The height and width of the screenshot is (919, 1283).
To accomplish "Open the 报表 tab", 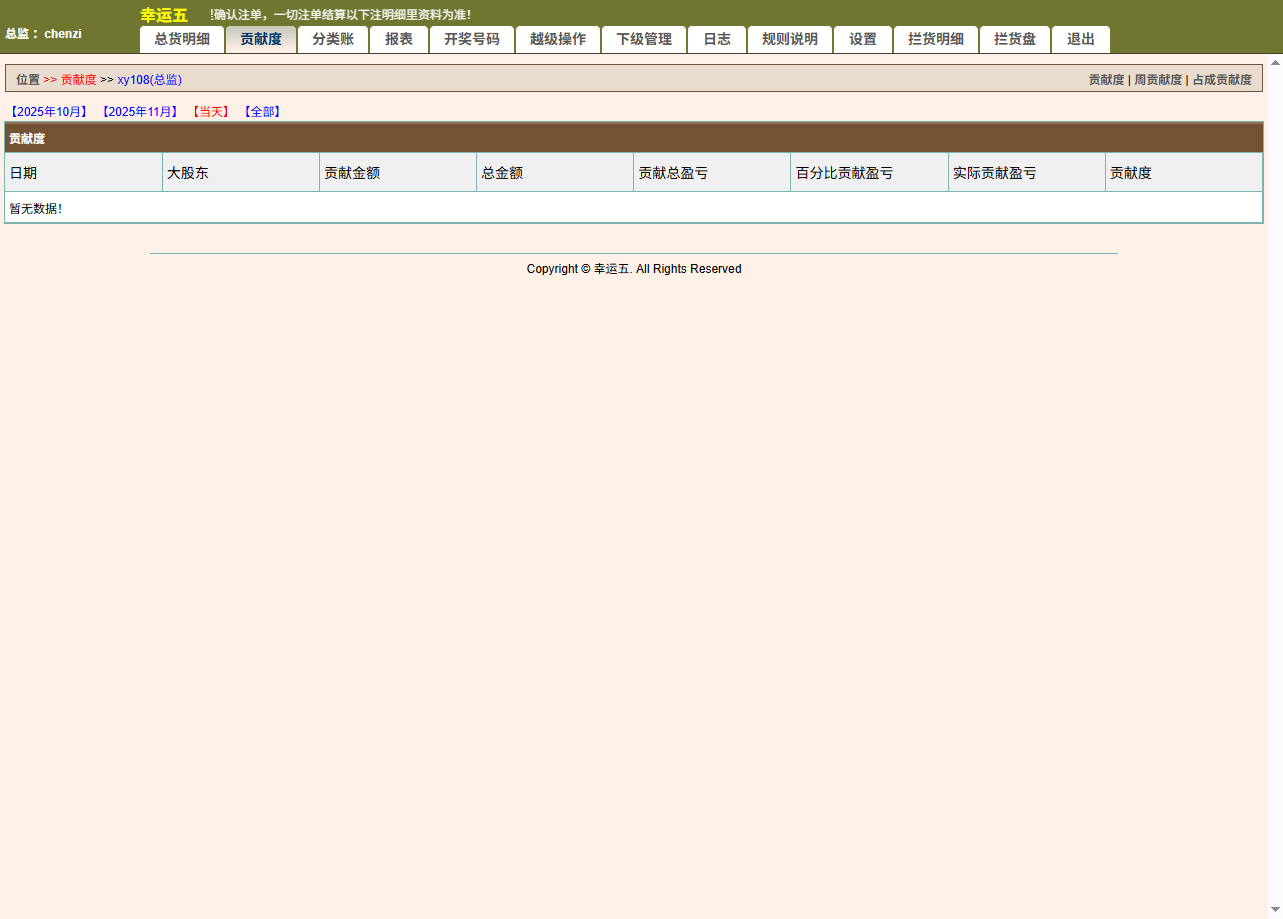I will [399, 40].
